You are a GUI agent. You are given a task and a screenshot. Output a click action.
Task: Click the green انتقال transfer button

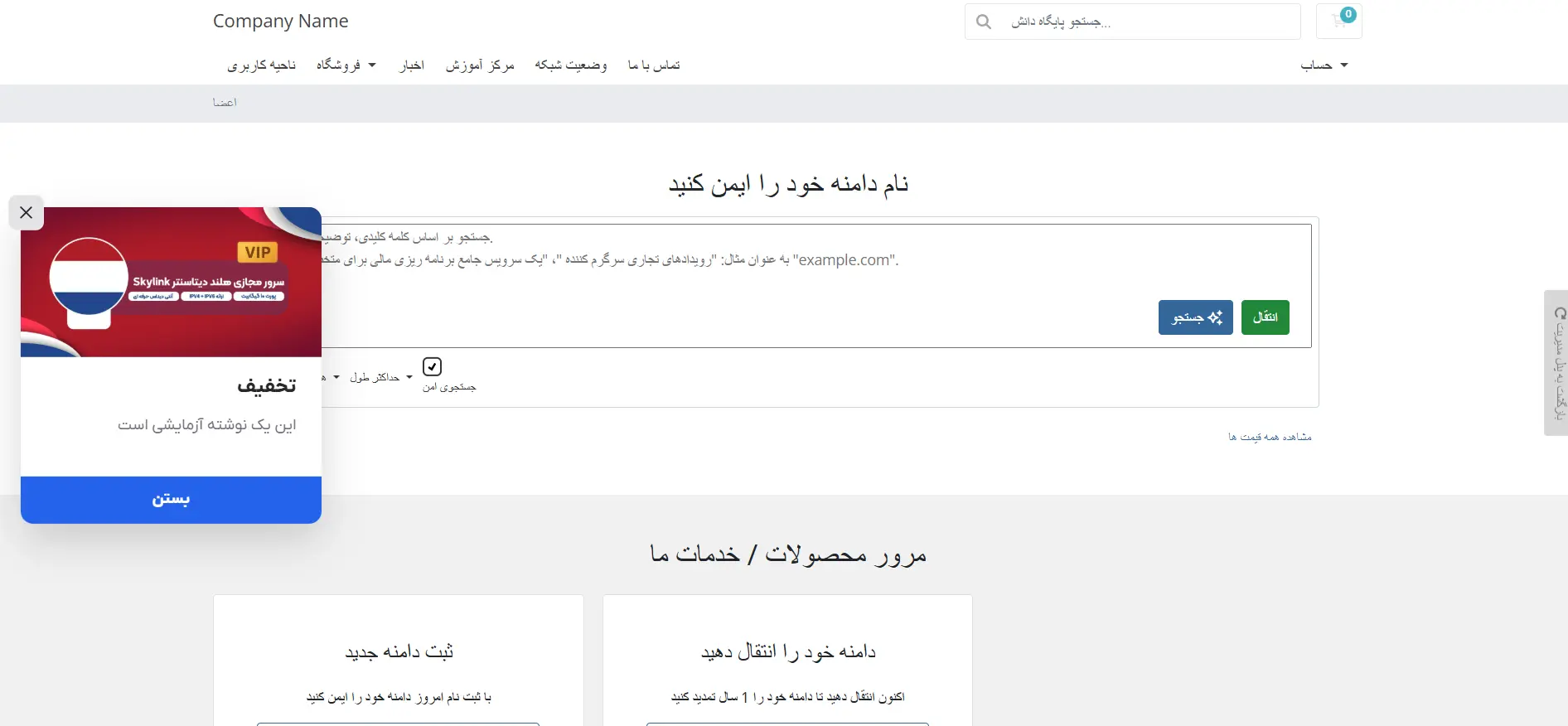tap(1266, 317)
